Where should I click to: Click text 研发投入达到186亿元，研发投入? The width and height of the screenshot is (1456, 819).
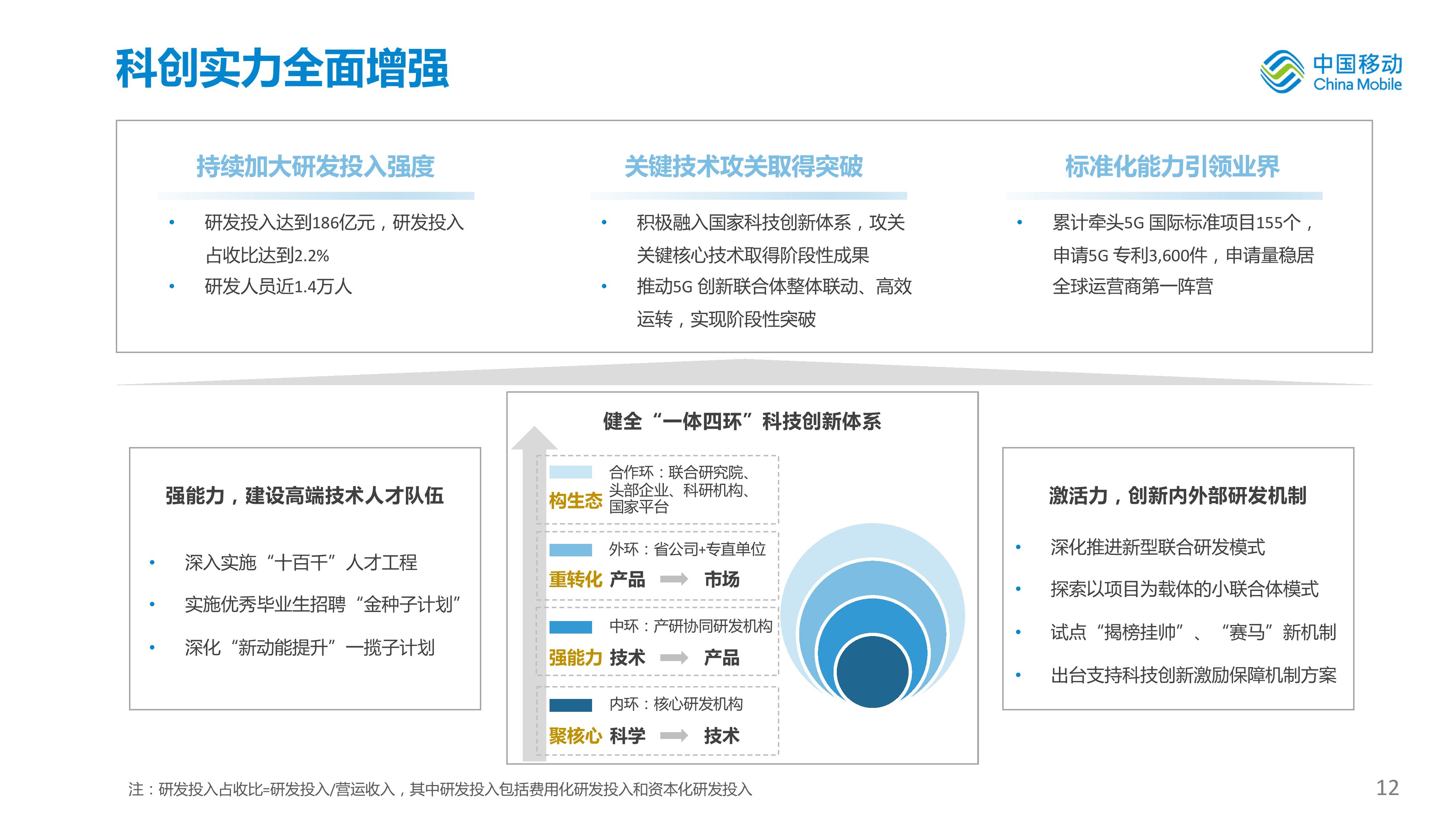tap(334, 223)
